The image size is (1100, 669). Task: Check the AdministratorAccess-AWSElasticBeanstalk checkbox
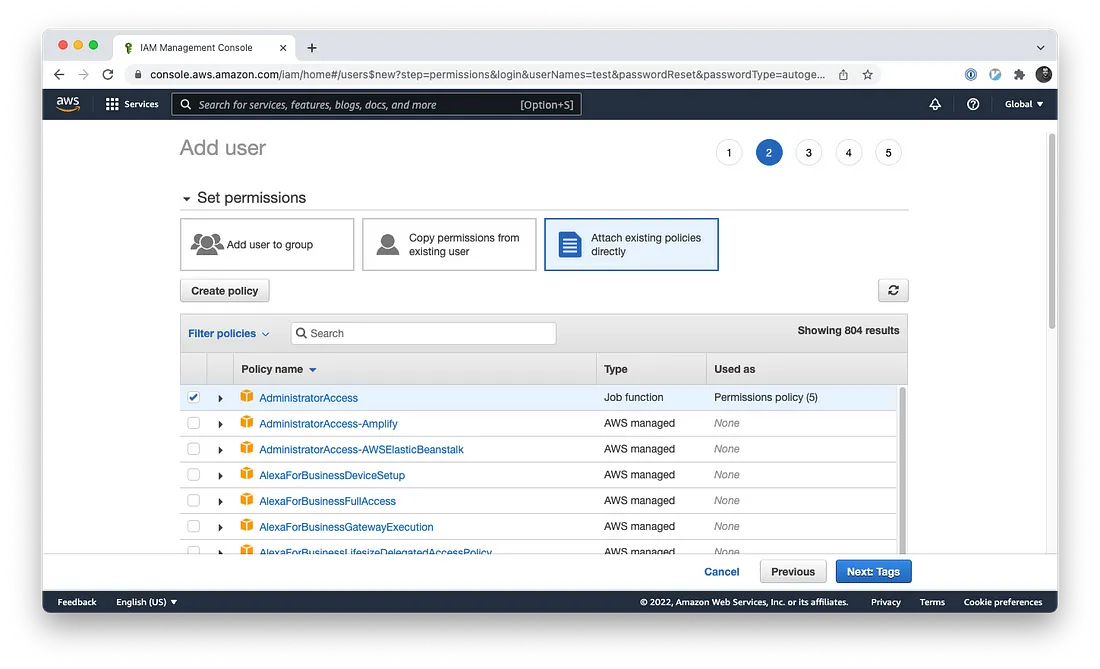click(194, 449)
